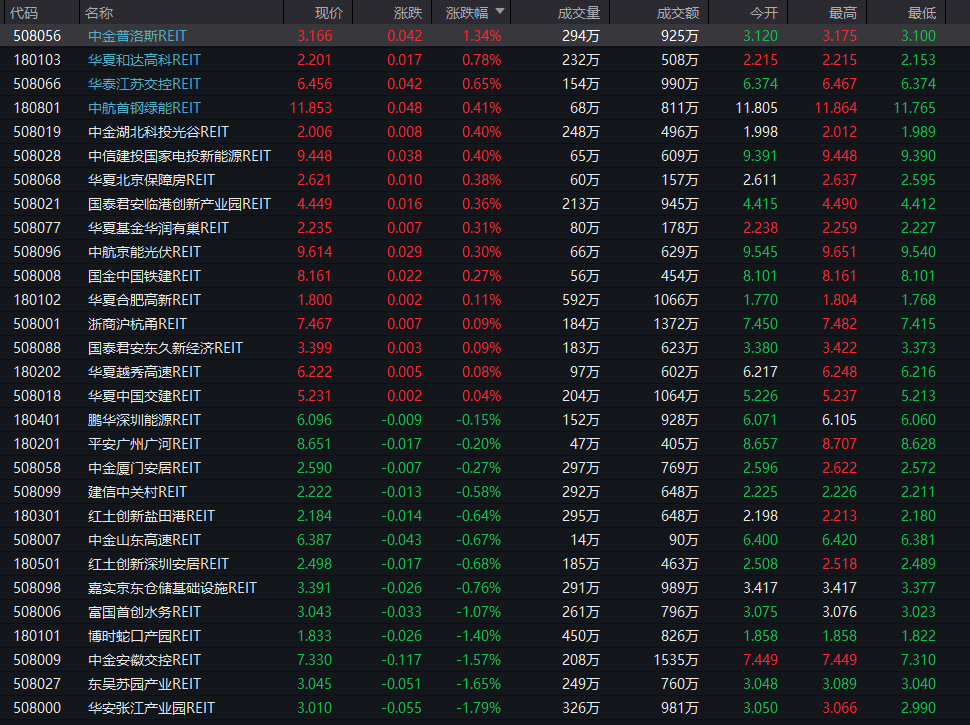Sort by 成交额 column header

coord(678,13)
